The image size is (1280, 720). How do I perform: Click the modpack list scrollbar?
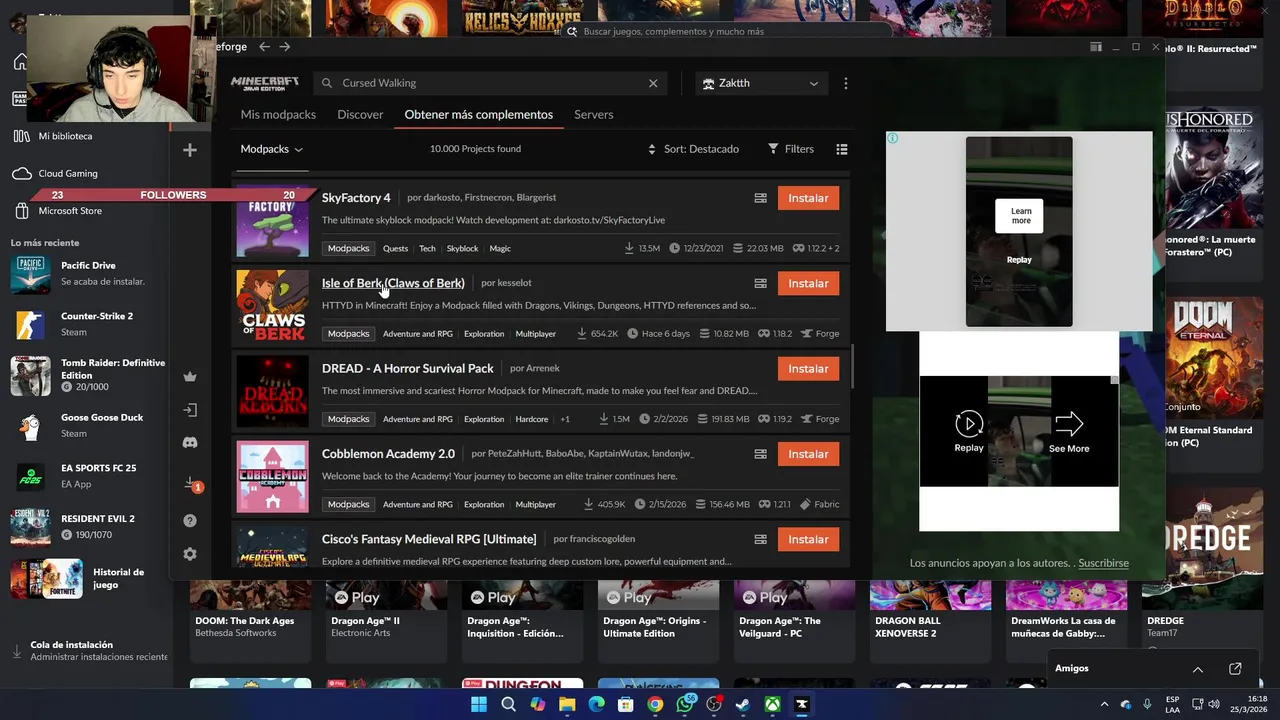[852, 367]
